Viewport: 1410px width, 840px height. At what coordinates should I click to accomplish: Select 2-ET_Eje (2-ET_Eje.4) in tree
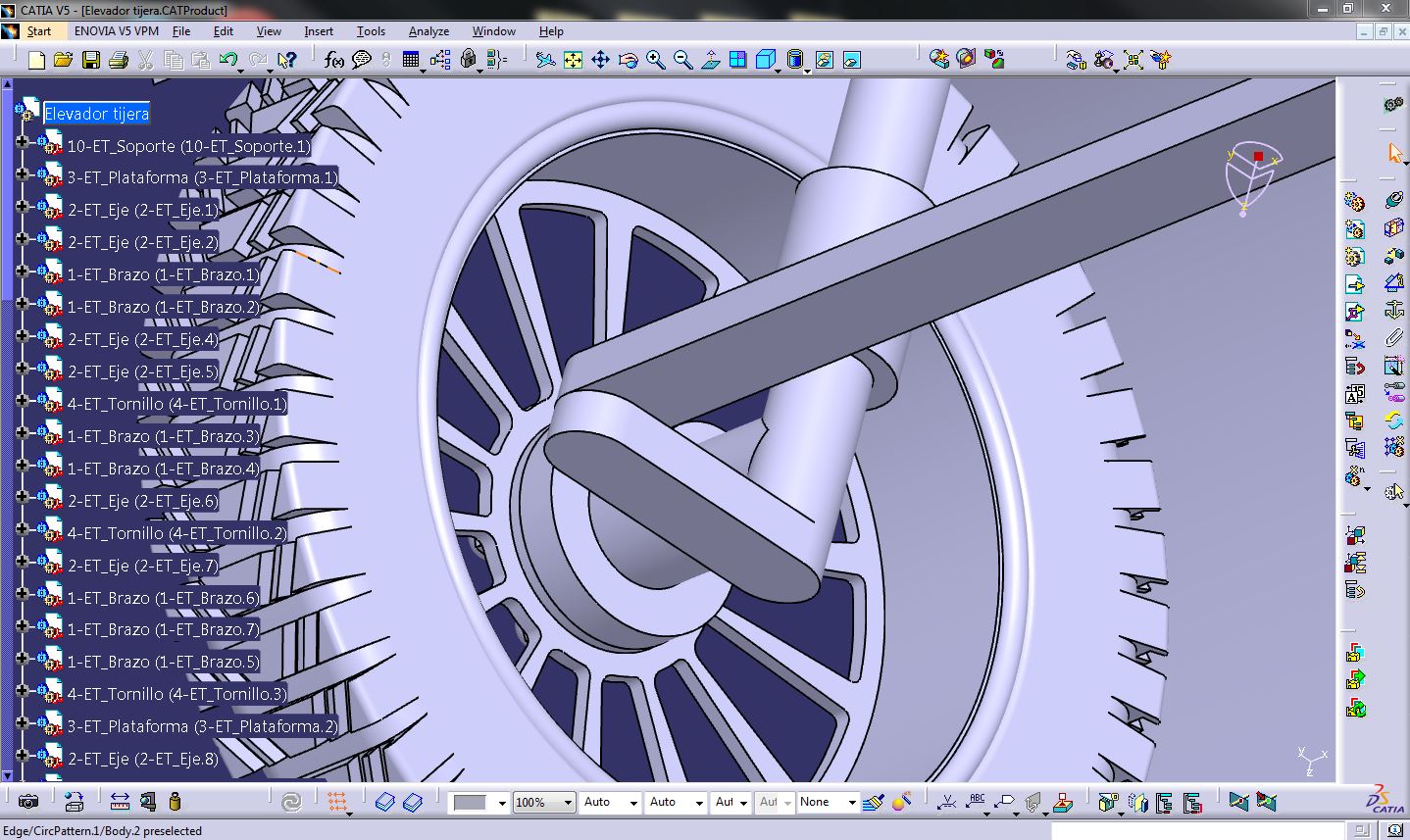pos(143,339)
